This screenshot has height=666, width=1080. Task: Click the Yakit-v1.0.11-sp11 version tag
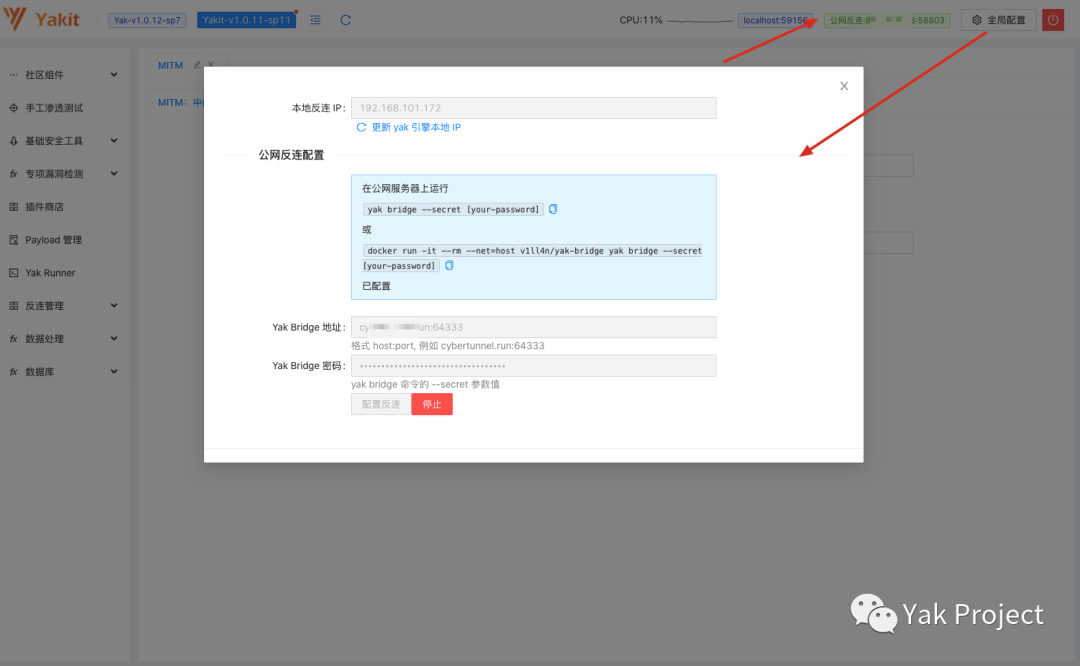click(247, 20)
